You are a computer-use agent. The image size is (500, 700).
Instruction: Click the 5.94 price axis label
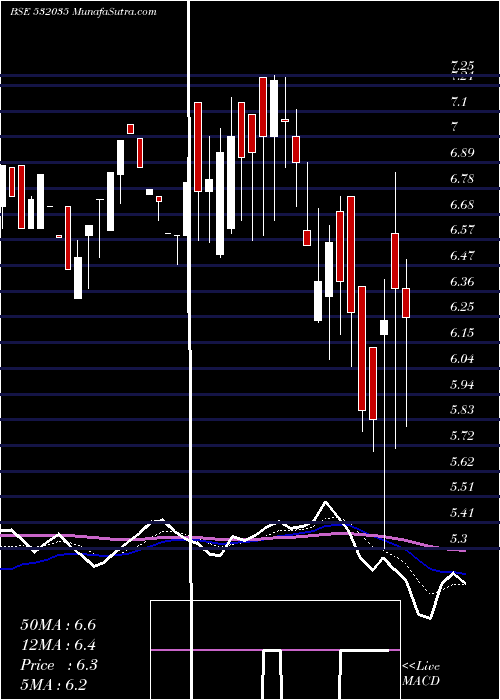point(462,384)
